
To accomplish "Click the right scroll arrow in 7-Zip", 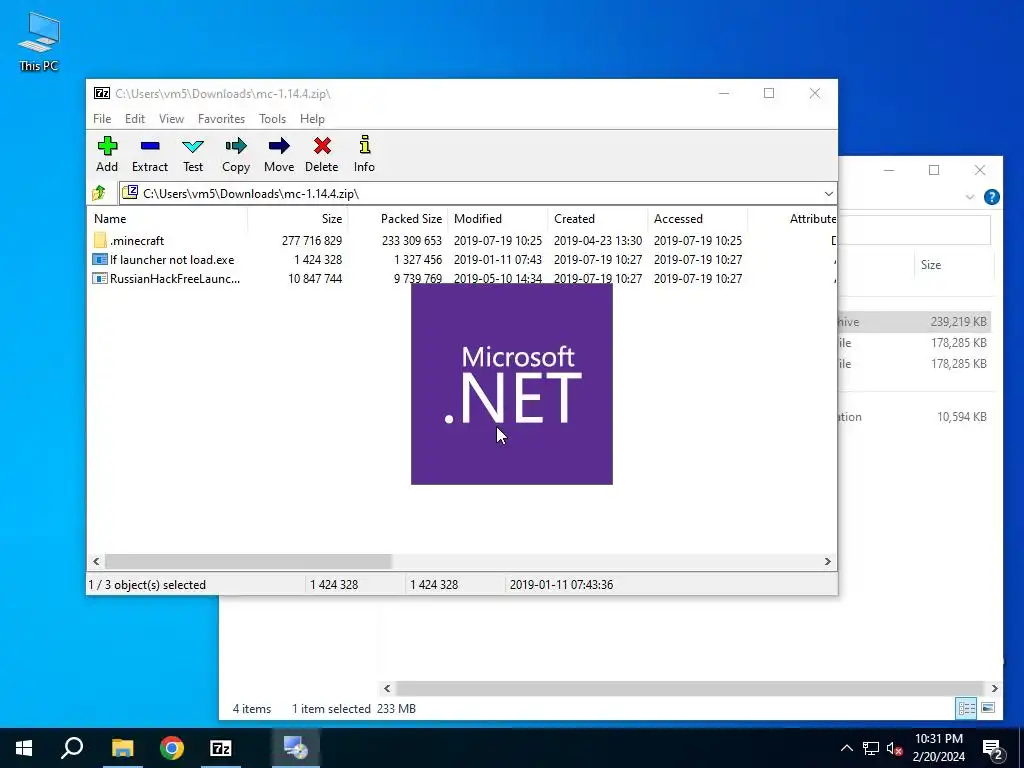I will coord(827,561).
